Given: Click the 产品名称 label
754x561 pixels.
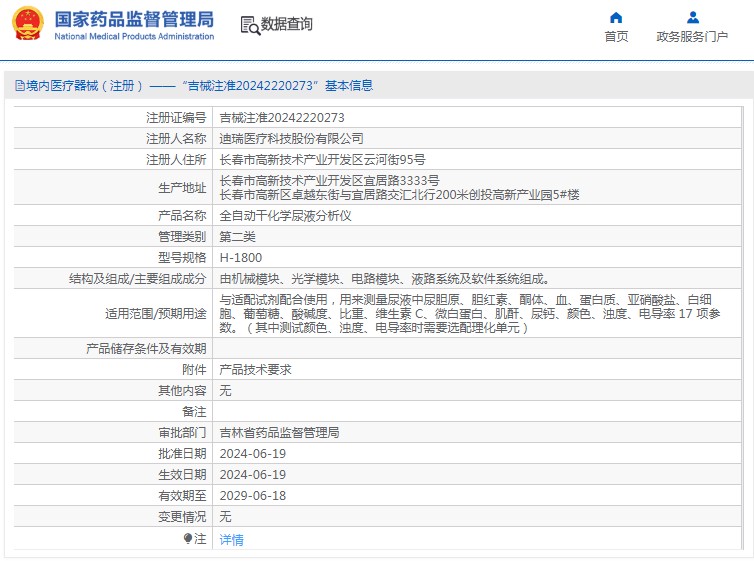Looking at the screenshot, I should 182,216.
